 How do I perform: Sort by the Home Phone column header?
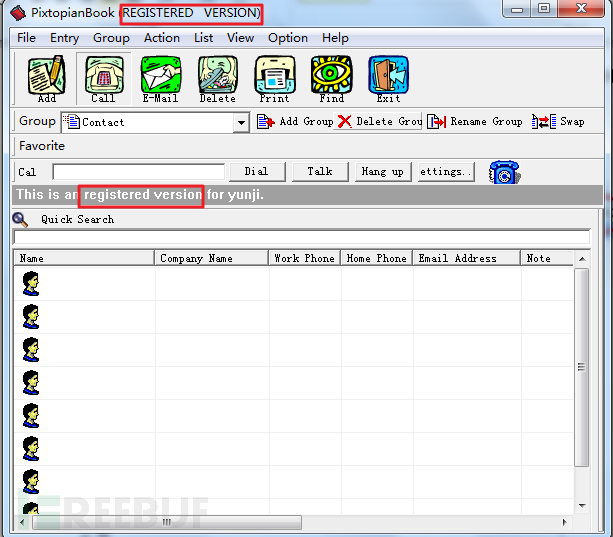(x=377, y=258)
